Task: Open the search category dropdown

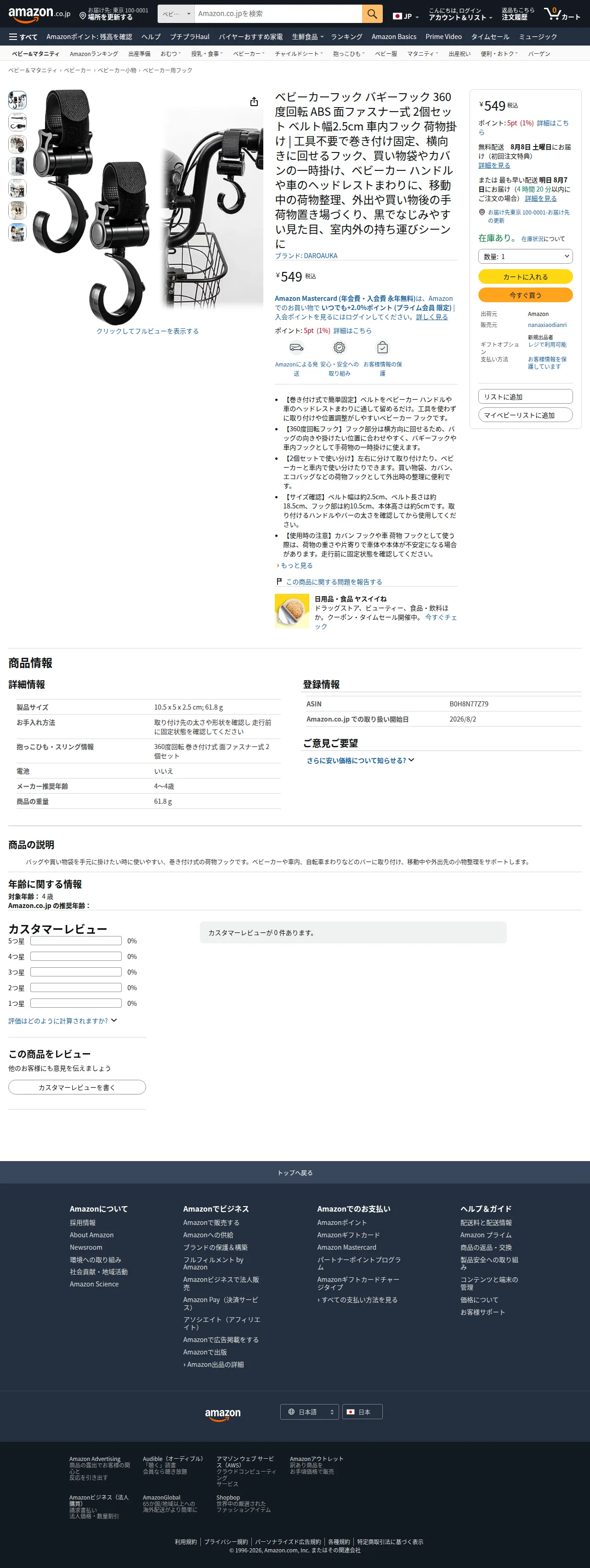Action: pos(176,13)
